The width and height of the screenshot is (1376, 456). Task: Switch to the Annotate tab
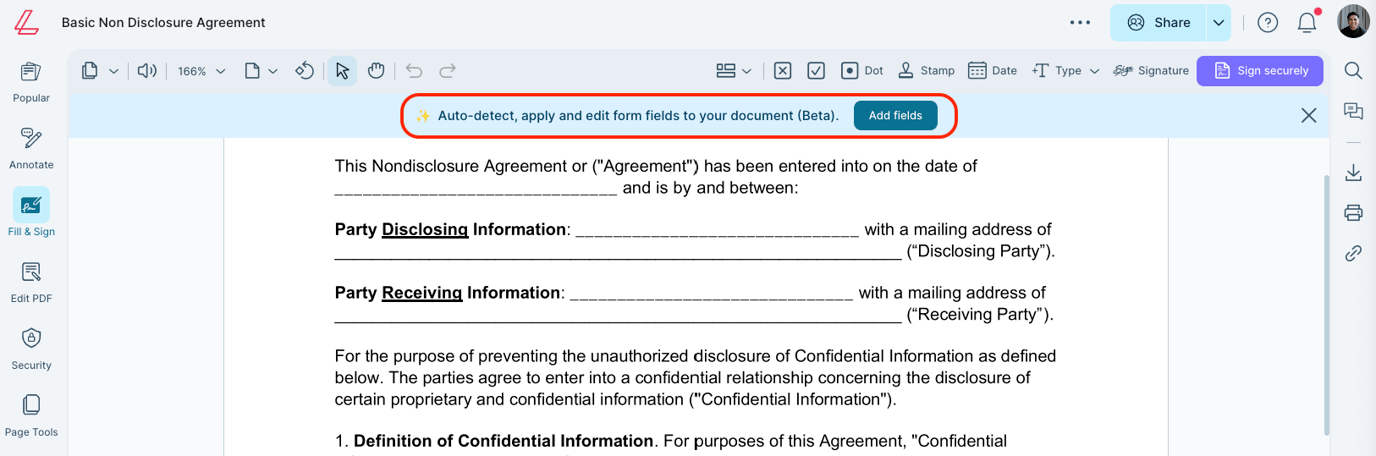coord(31,148)
